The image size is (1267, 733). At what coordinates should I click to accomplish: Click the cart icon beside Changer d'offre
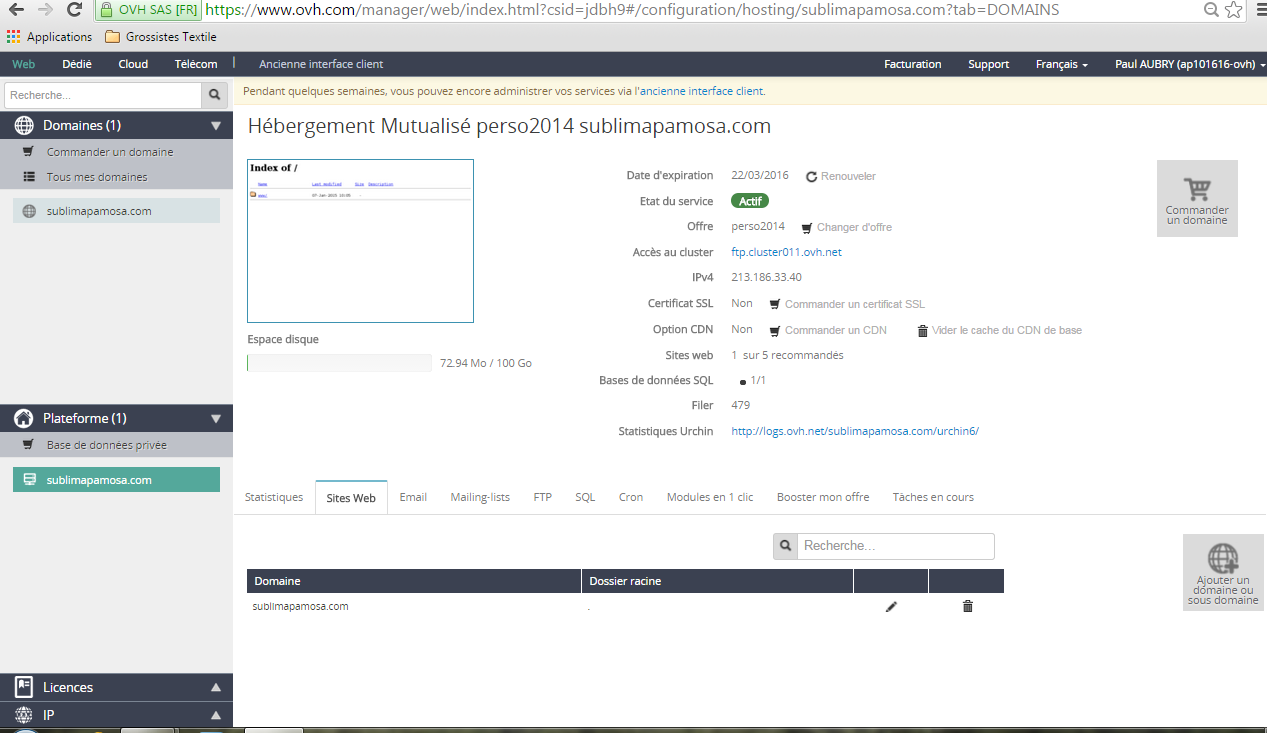click(807, 228)
